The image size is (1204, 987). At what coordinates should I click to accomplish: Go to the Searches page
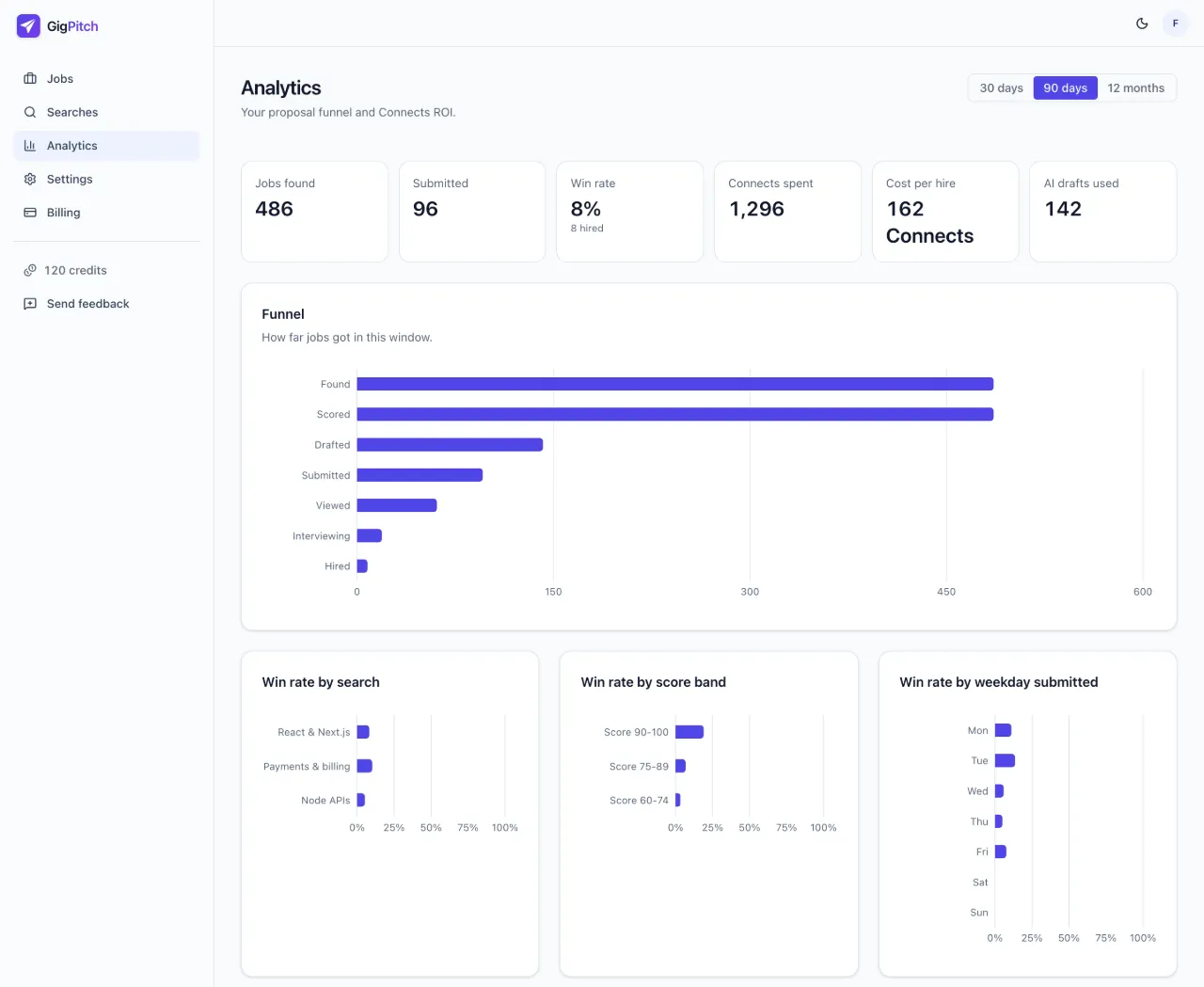click(106, 112)
